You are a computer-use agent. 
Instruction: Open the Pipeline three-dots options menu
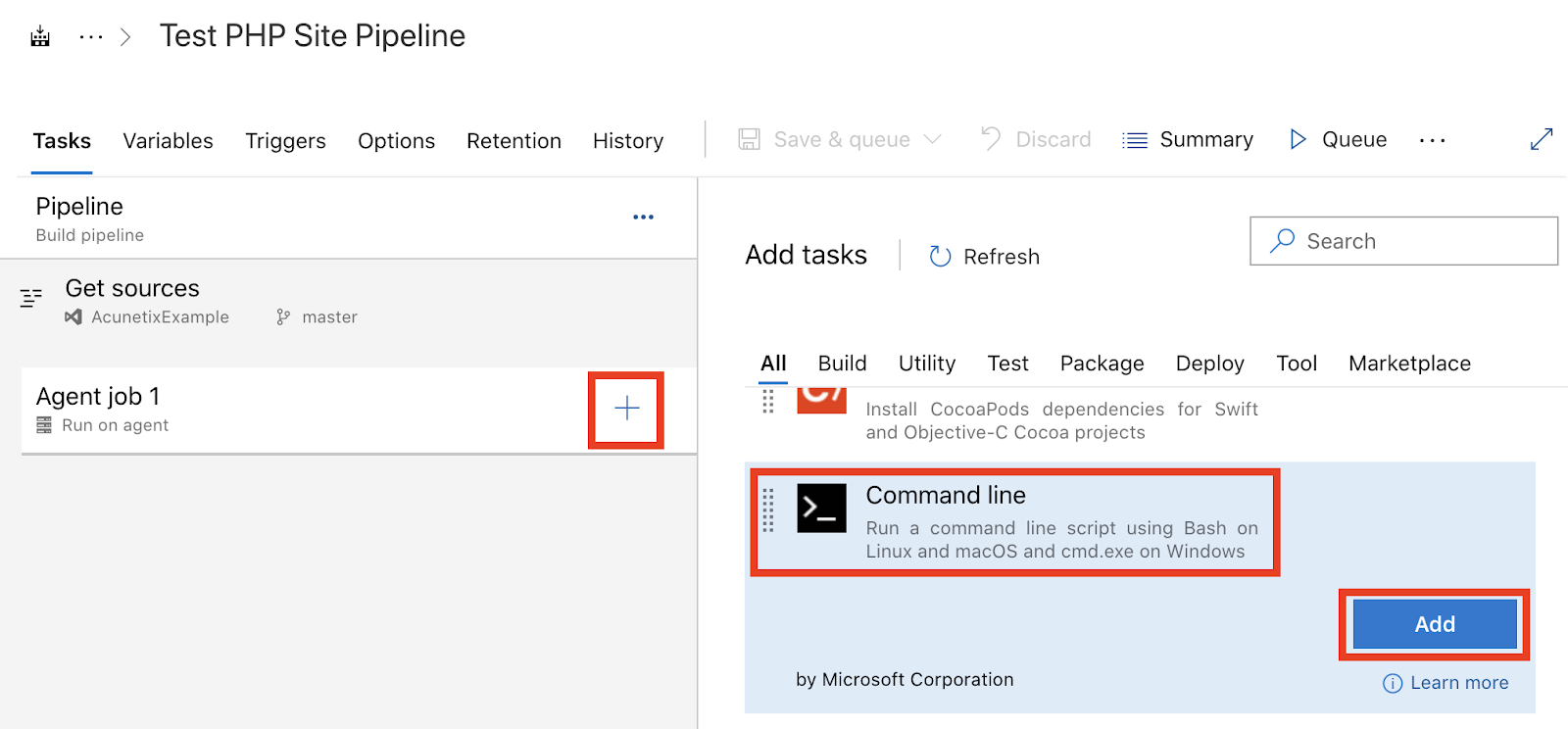click(x=643, y=217)
